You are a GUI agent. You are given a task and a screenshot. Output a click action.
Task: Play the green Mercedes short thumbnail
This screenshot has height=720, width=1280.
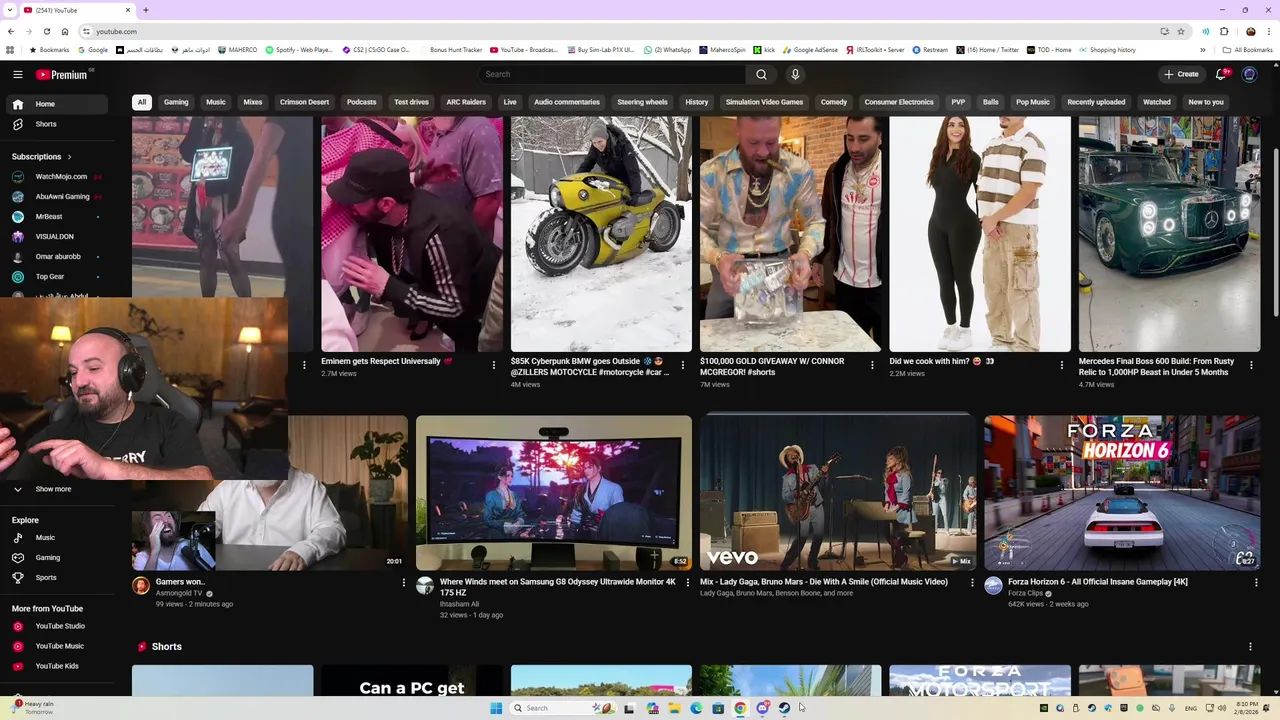[x=1169, y=234]
